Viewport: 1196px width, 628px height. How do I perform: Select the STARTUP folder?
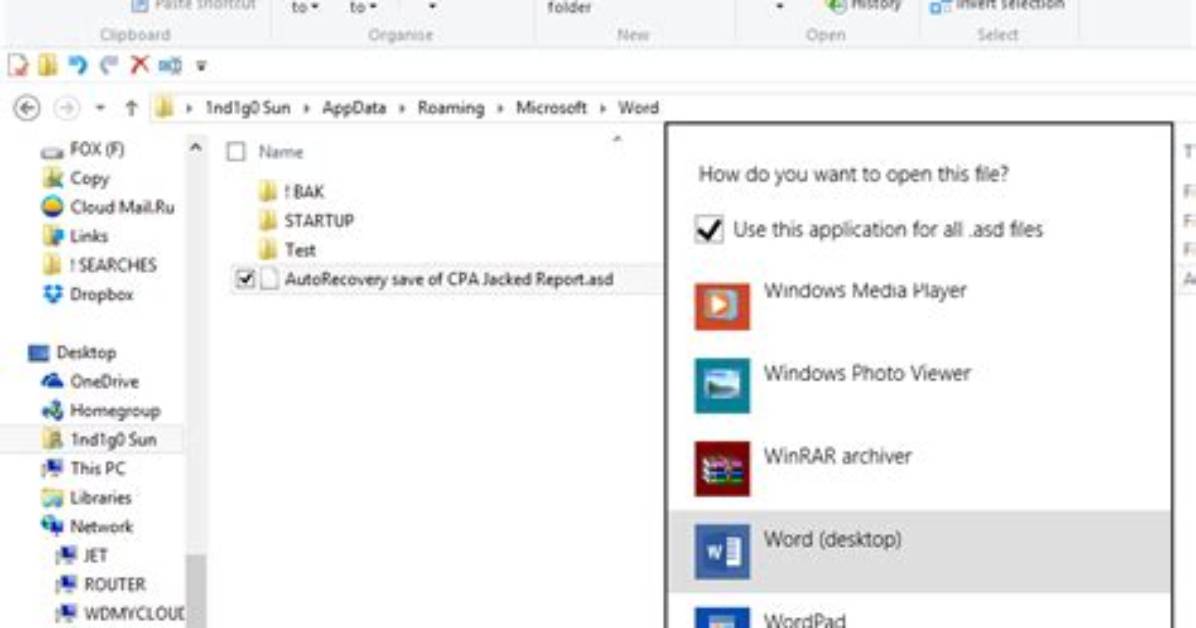pos(307,221)
